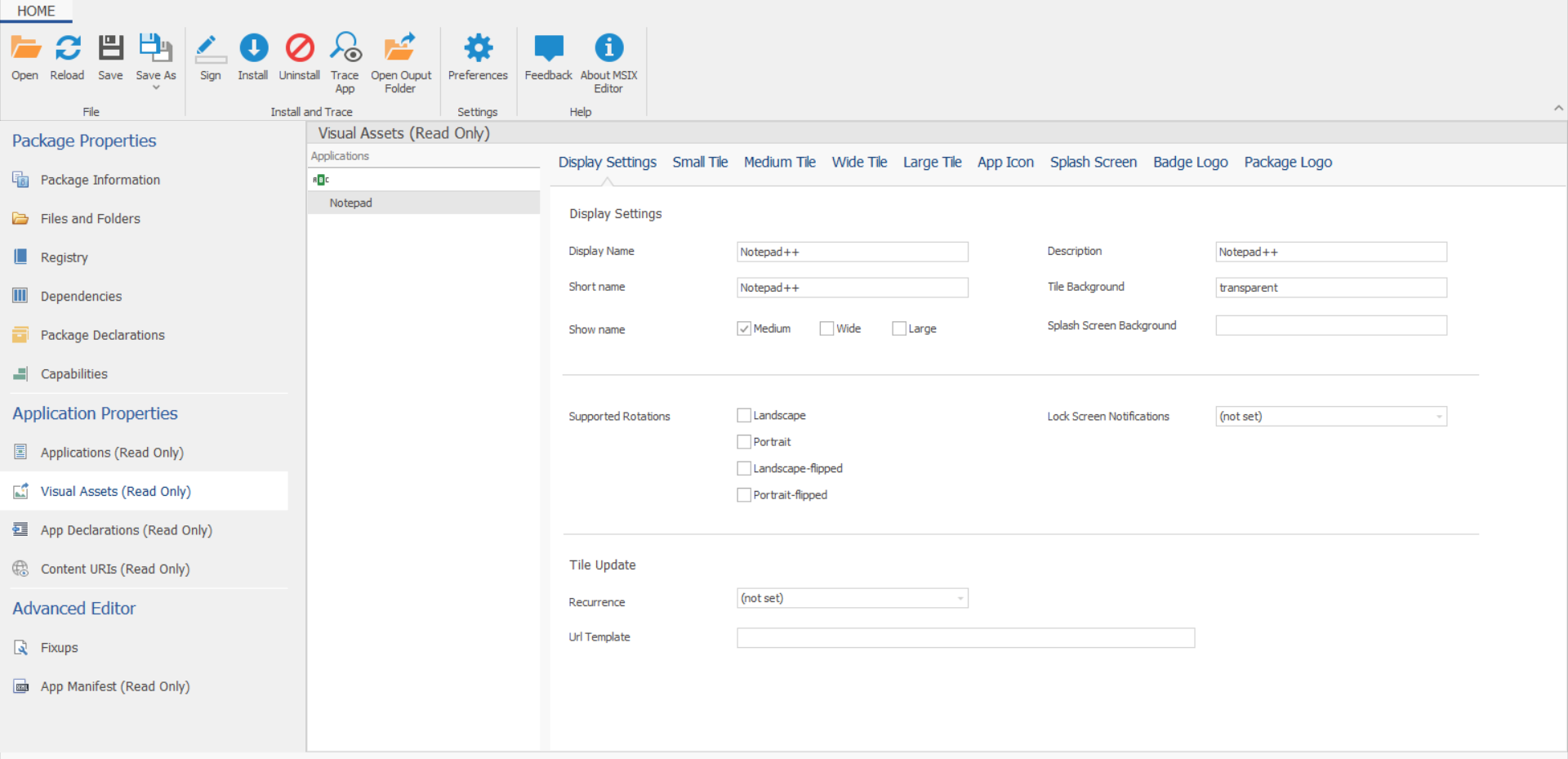Click the Applications (Read Only) sidebar icon
This screenshot has width=1568, height=759.
coord(20,452)
